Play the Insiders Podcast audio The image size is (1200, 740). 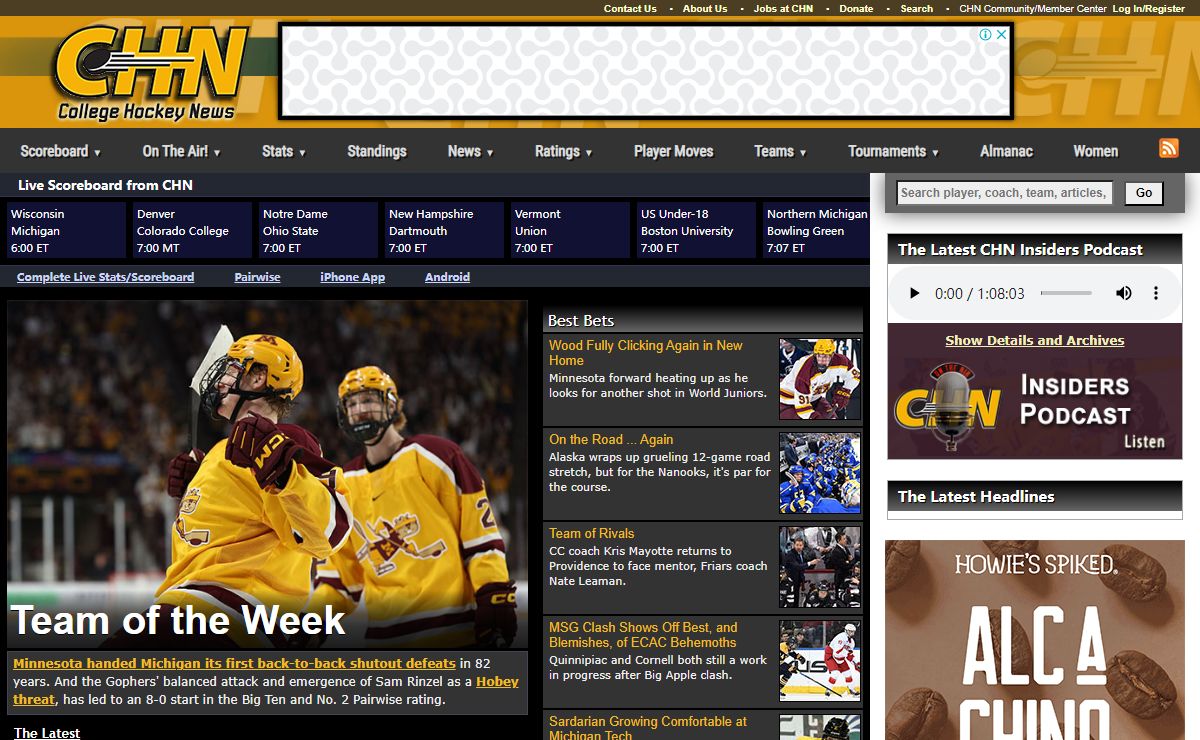[914, 293]
